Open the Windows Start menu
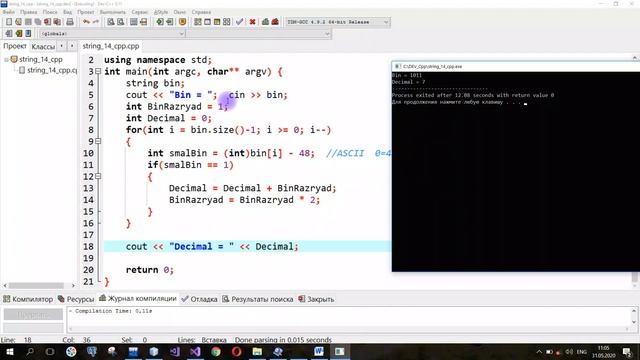 [10, 351]
